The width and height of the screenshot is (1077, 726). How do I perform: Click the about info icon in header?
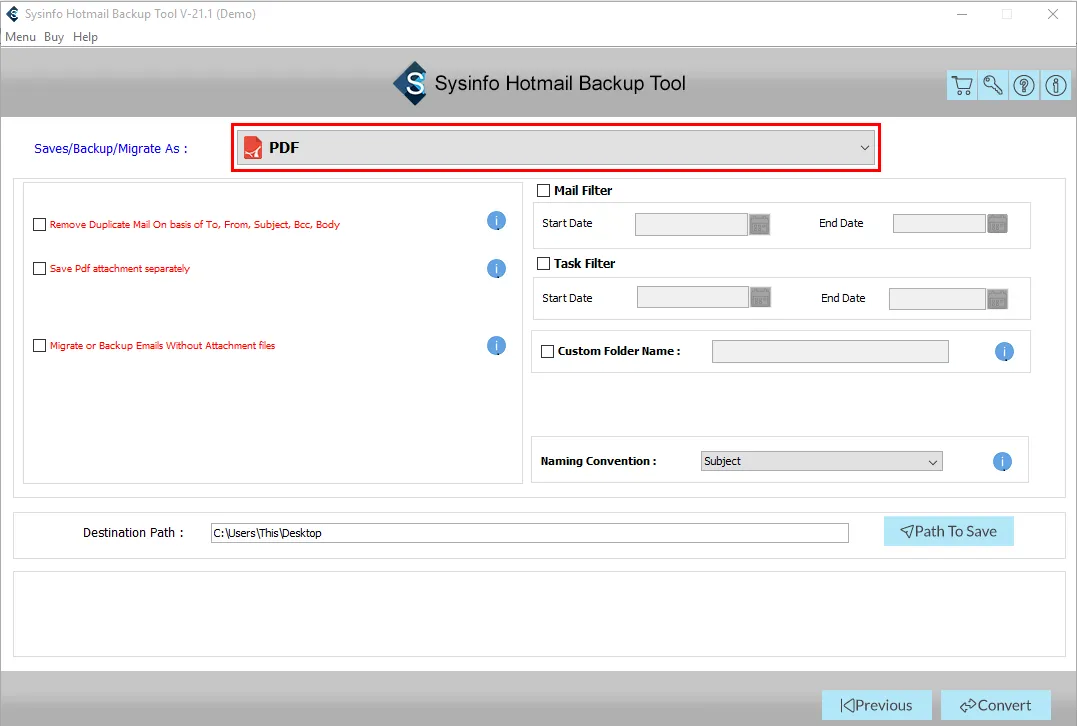(1056, 85)
